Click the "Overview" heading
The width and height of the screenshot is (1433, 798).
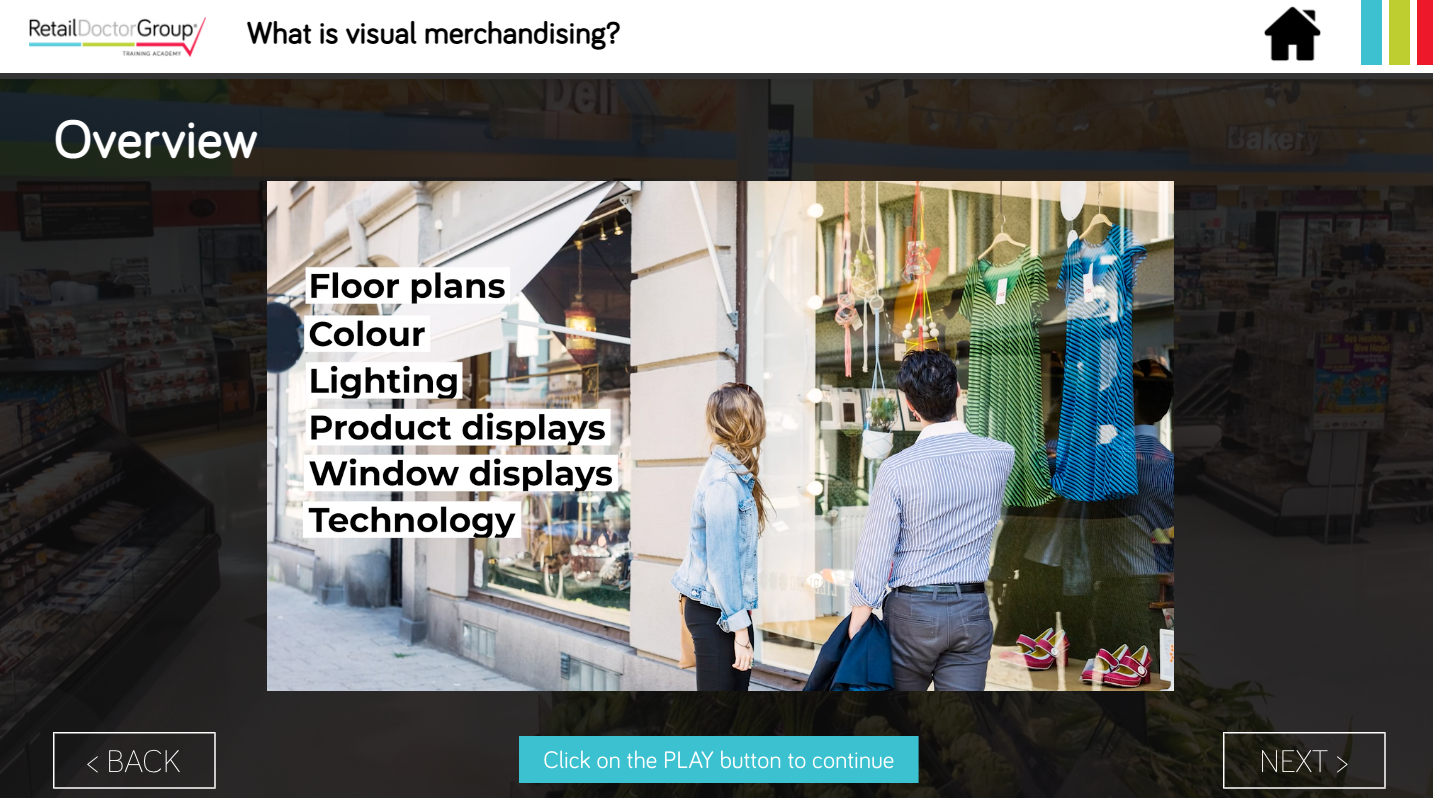156,140
